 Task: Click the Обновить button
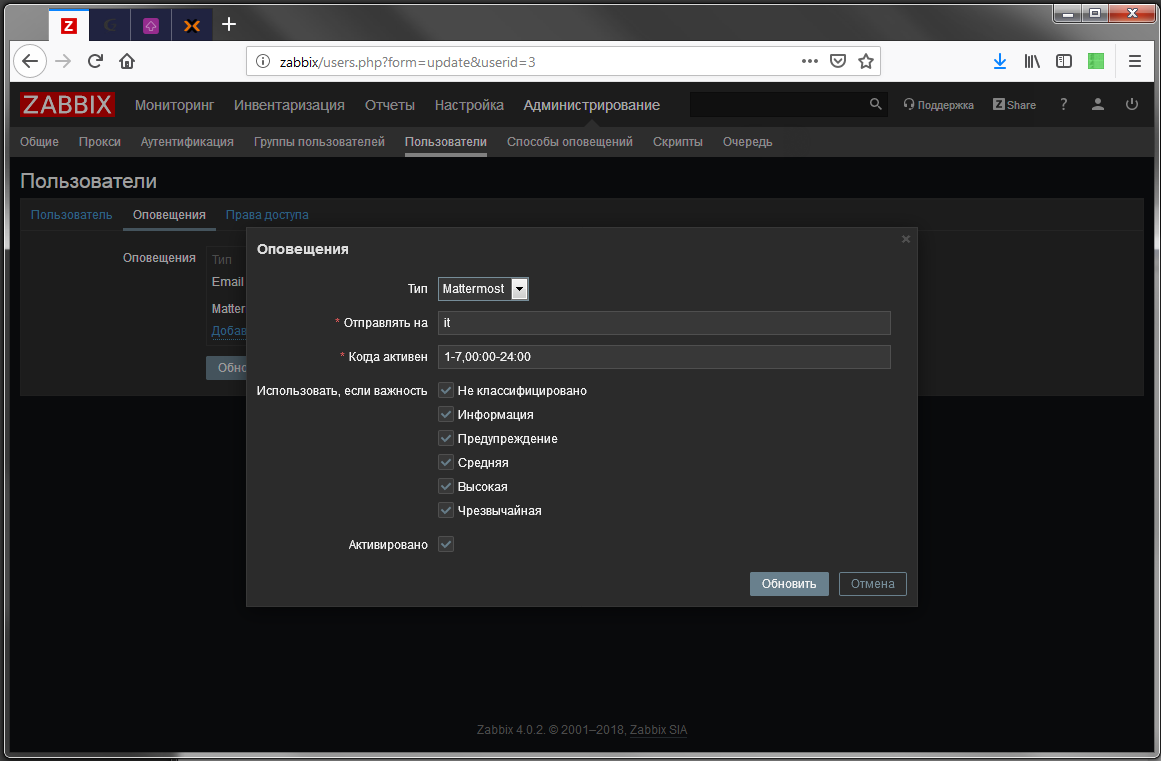pos(788,584)
